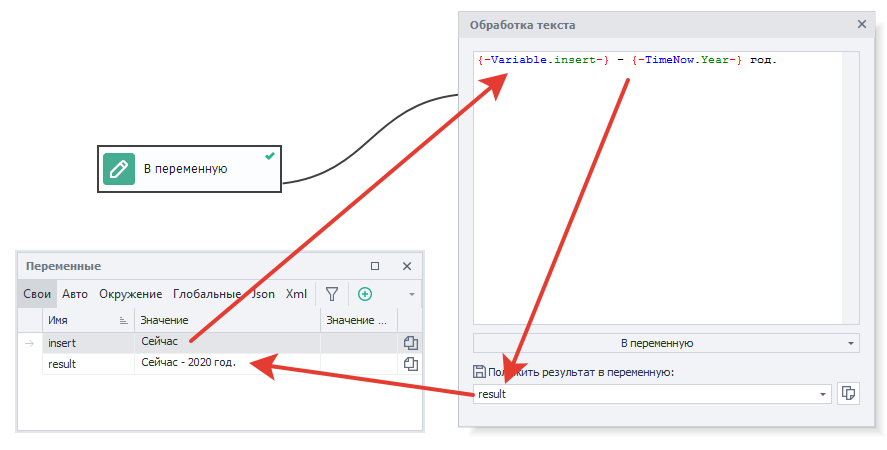The image size is (887, 450).
Task: Click the filter funnel icon in Переменные panel
Action: (332, 294)
